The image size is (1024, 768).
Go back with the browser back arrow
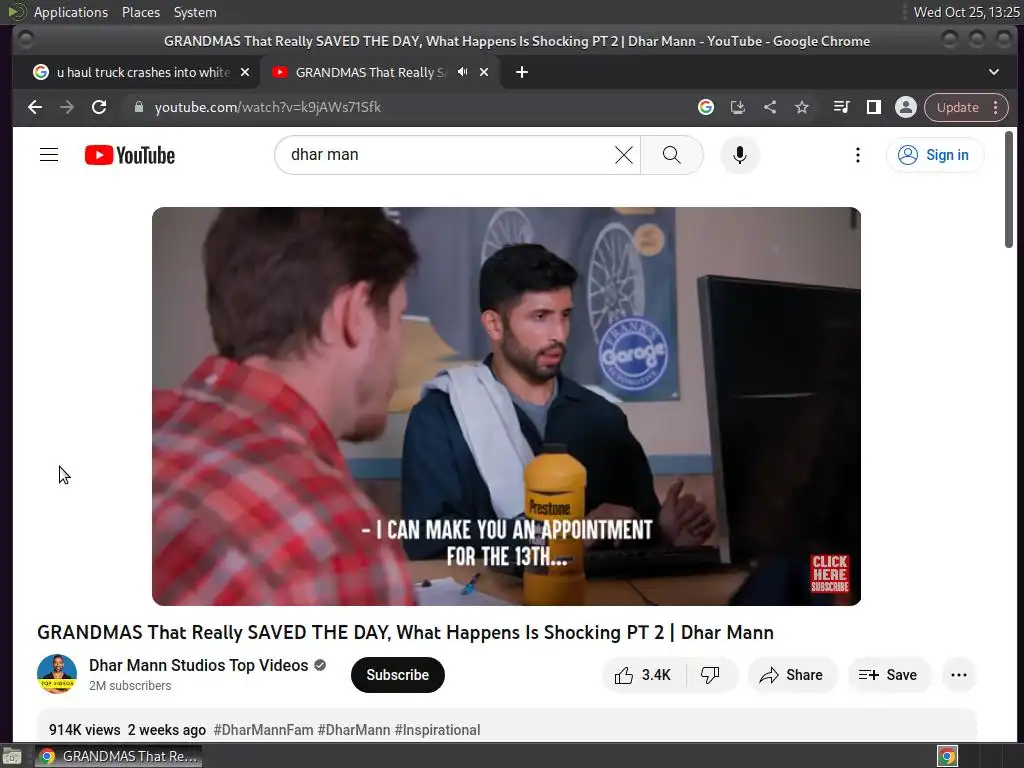click(35, 107)
